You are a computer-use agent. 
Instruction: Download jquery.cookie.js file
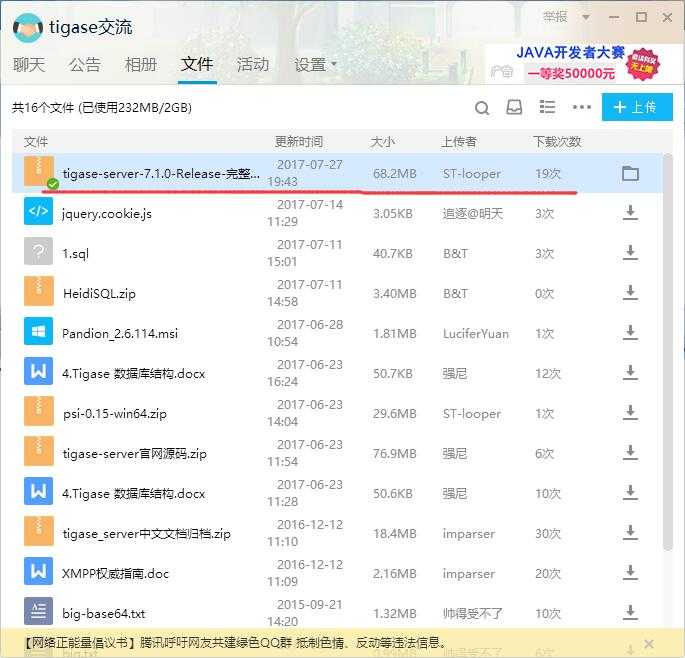tap(630, 213)
